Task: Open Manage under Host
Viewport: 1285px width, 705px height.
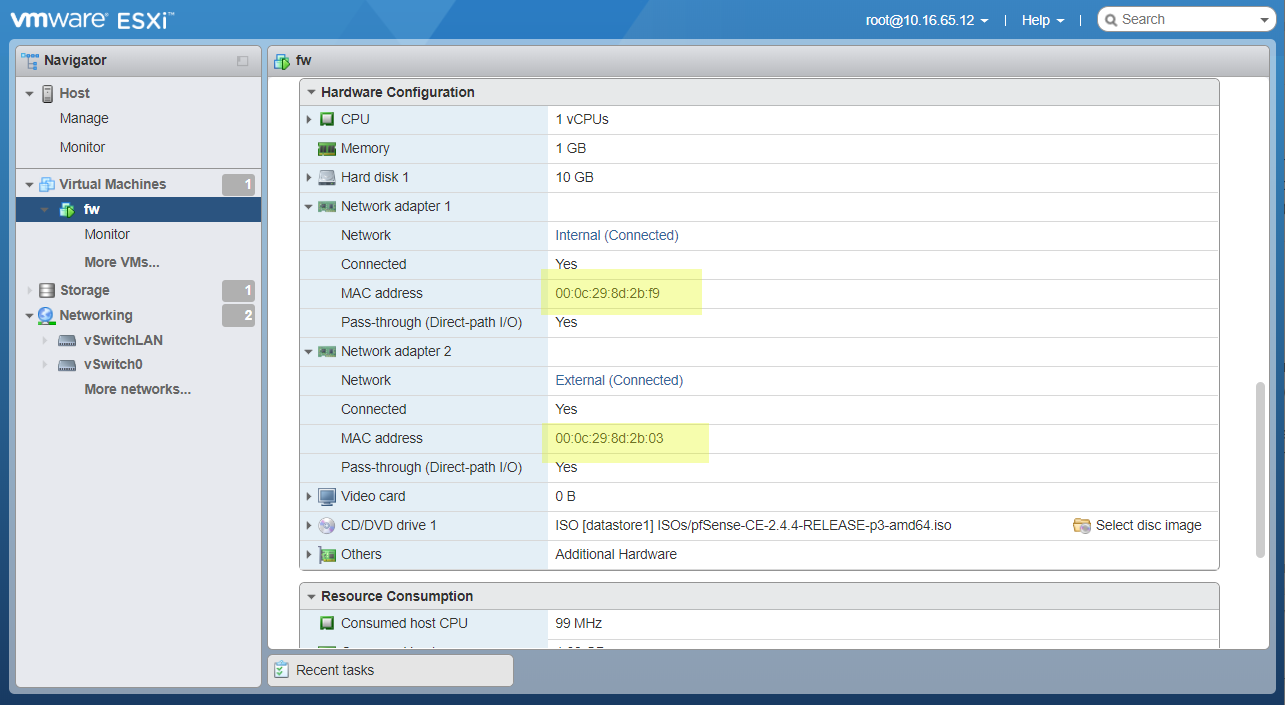Action: (x=84, y=118)
